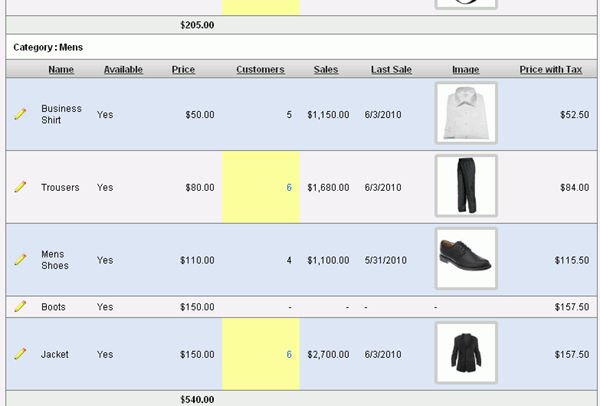Viewport: 600px width, 406px height.
Task: Sort by the Name column header
Action: (61, 70)
